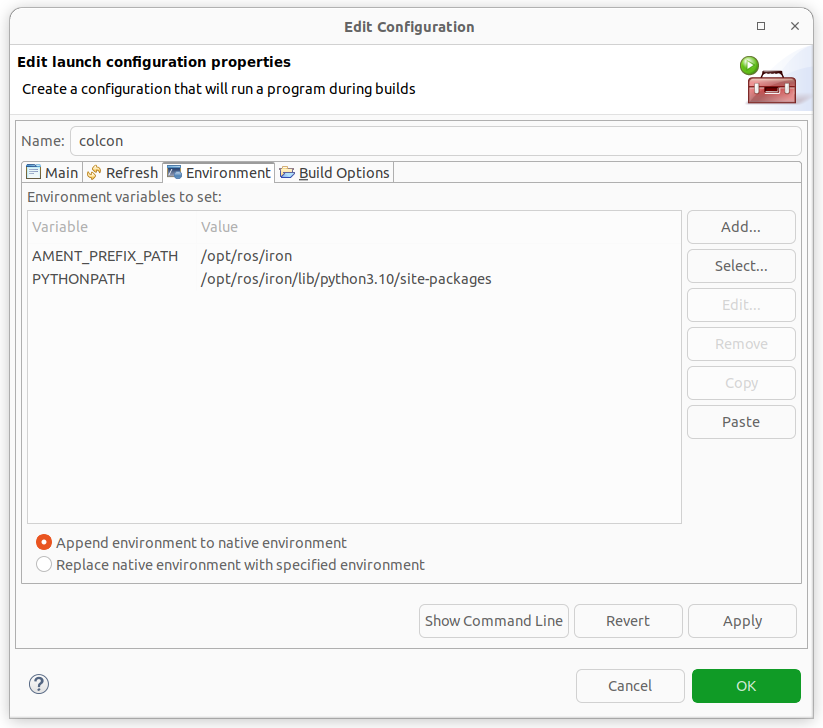The height and width of the screenshot is (728, 823).
Task: Click the Refresh tab's refresh icon
Action: pos(96,172)
